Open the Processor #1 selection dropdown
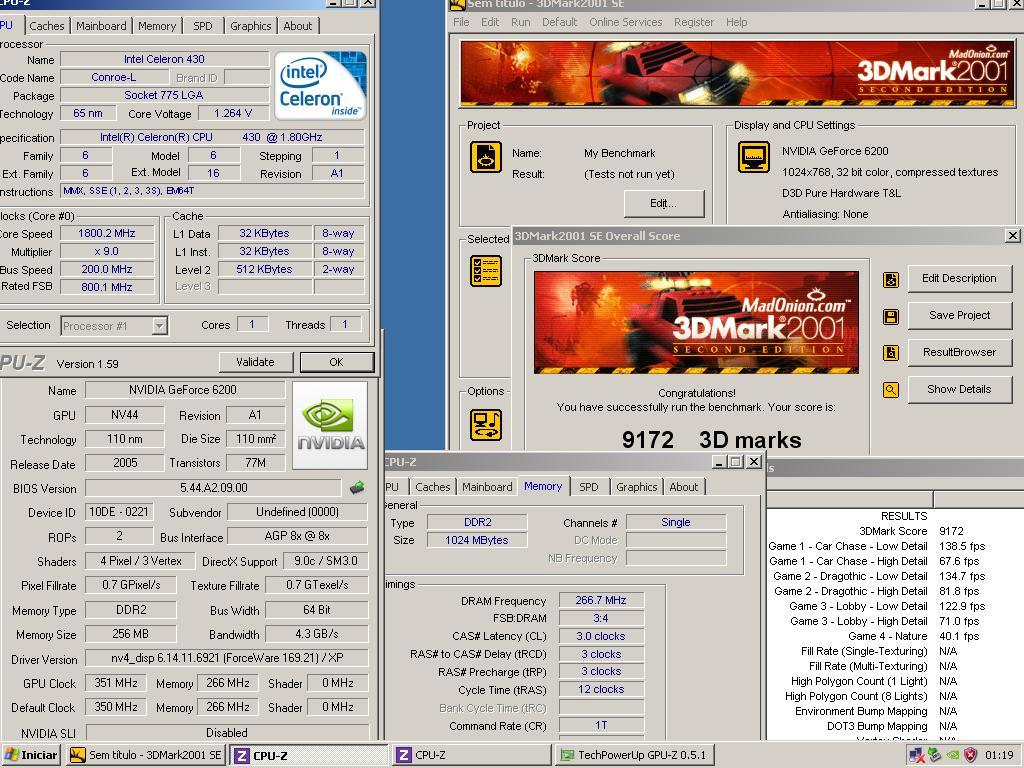Viewport: 1024px width, 768px height. click(159, 326)
